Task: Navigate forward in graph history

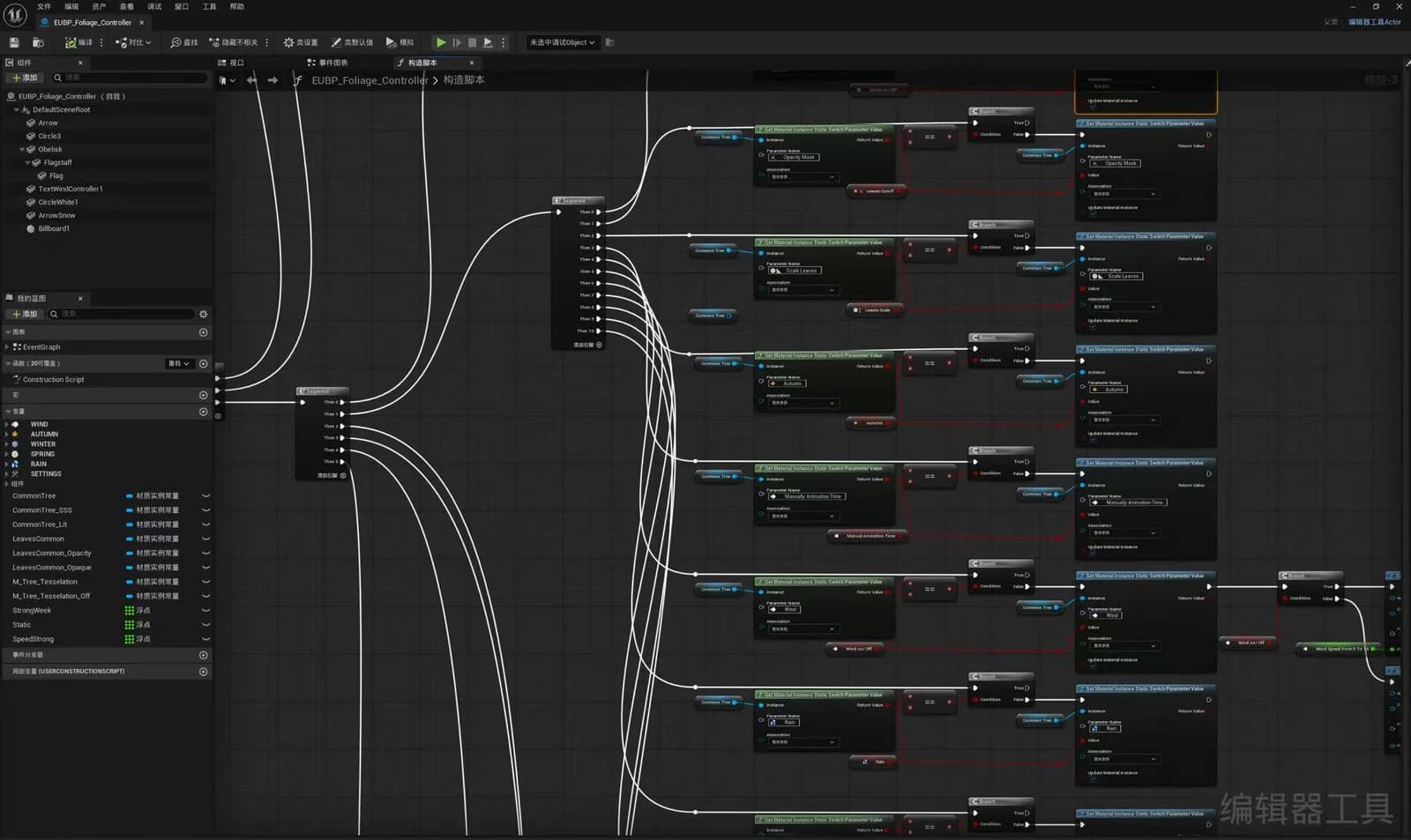Action: pyautogui.click(x=272, y=80)
